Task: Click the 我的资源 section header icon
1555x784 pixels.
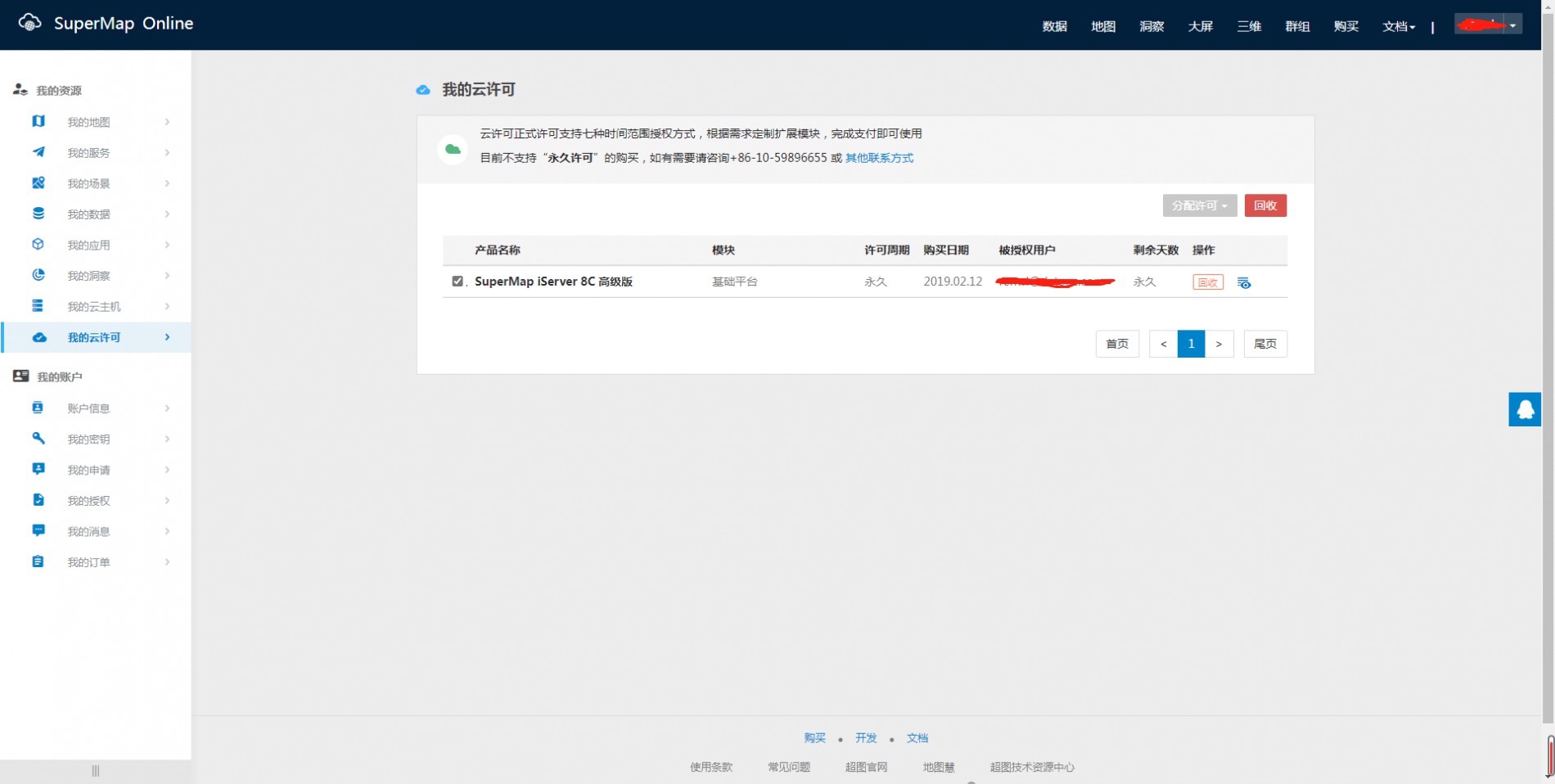Action: [20, 90]
